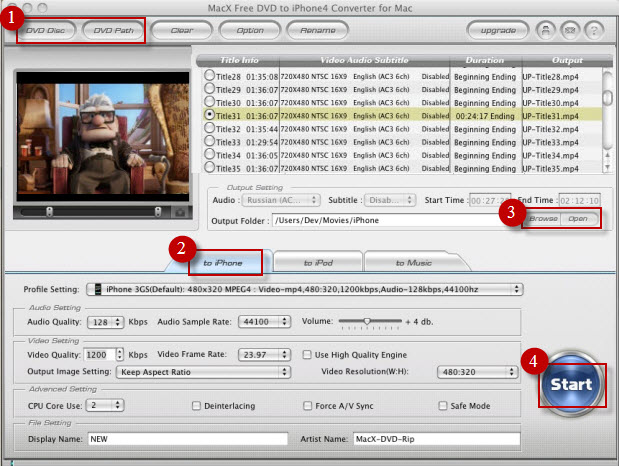
Task: Click the Output column header
Action: (567, 60)
